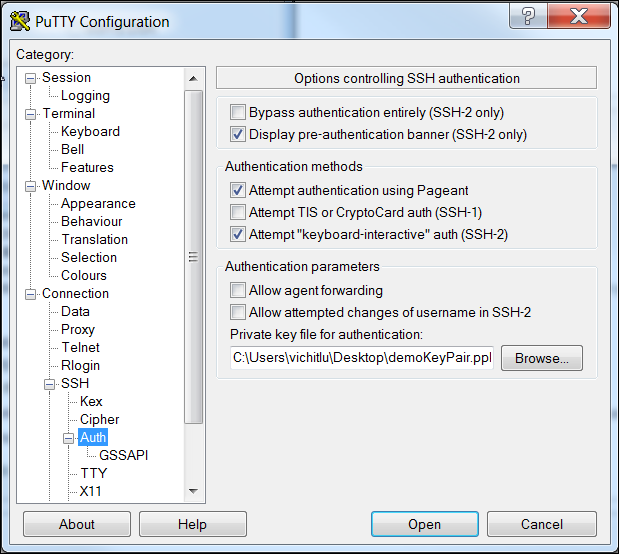Viewport: 619px width, 554px height.
Task: Click the Browse... button for key file
Action: [x=541, y=358]
